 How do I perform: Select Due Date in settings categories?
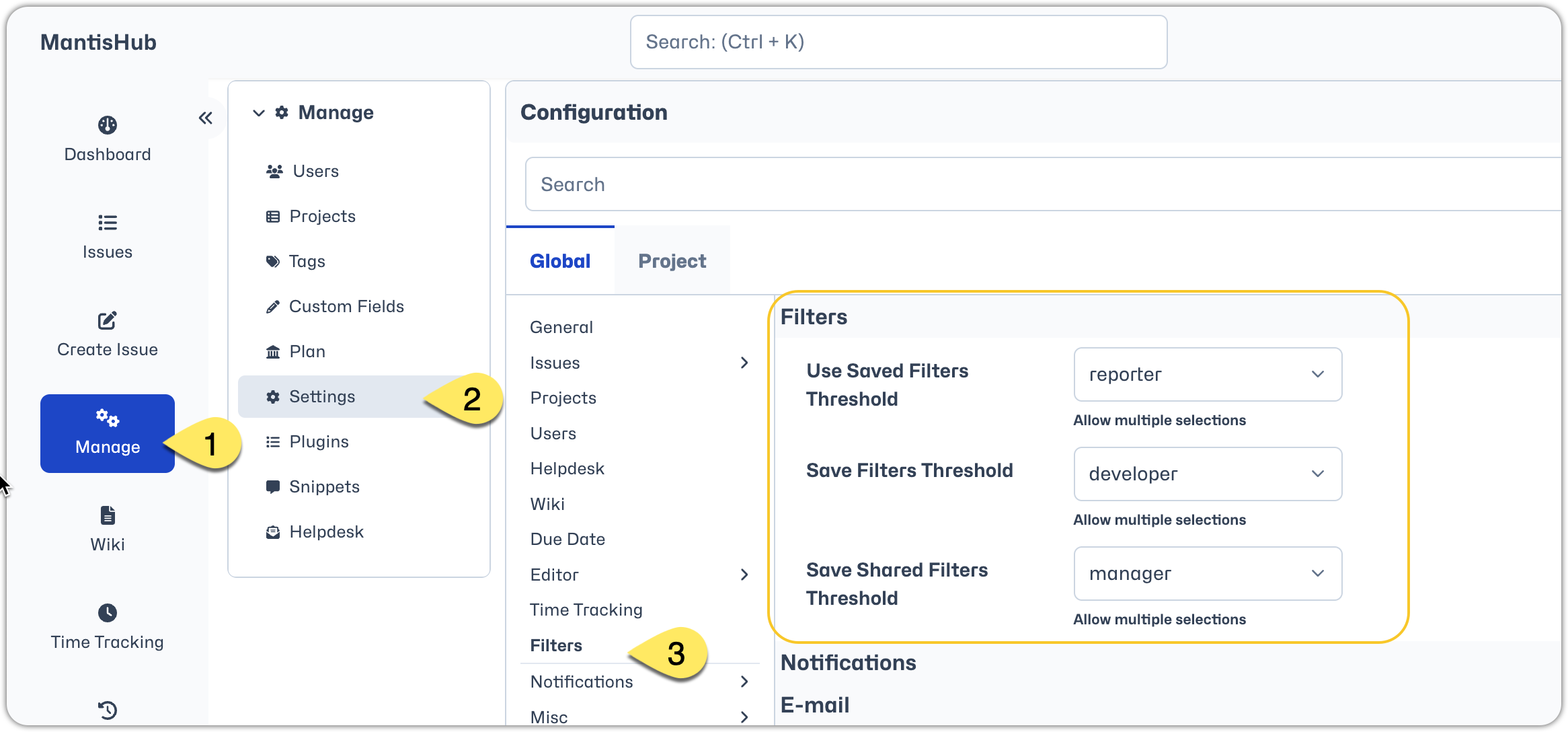point(567,540)
